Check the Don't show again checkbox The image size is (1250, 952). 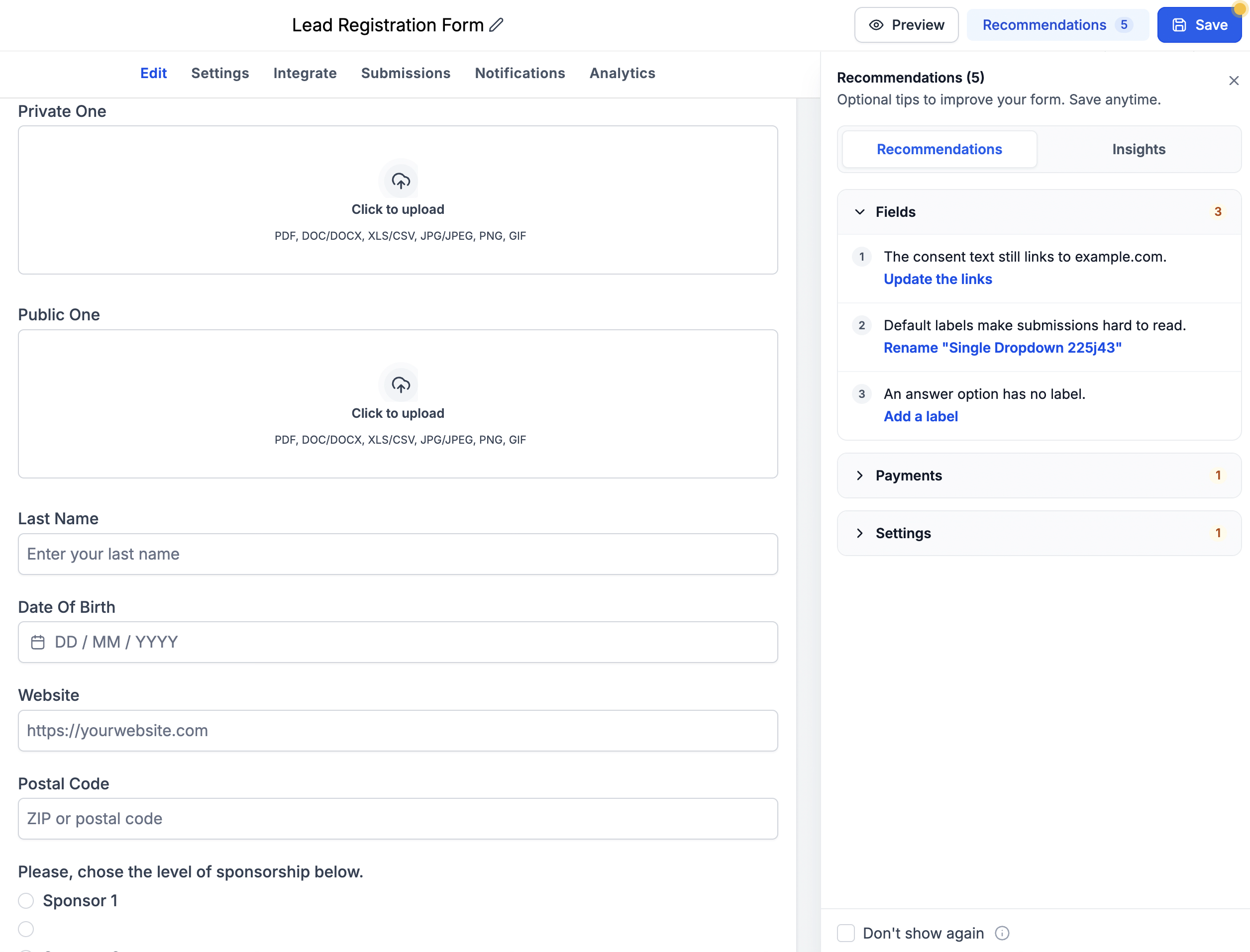point(845,933)
